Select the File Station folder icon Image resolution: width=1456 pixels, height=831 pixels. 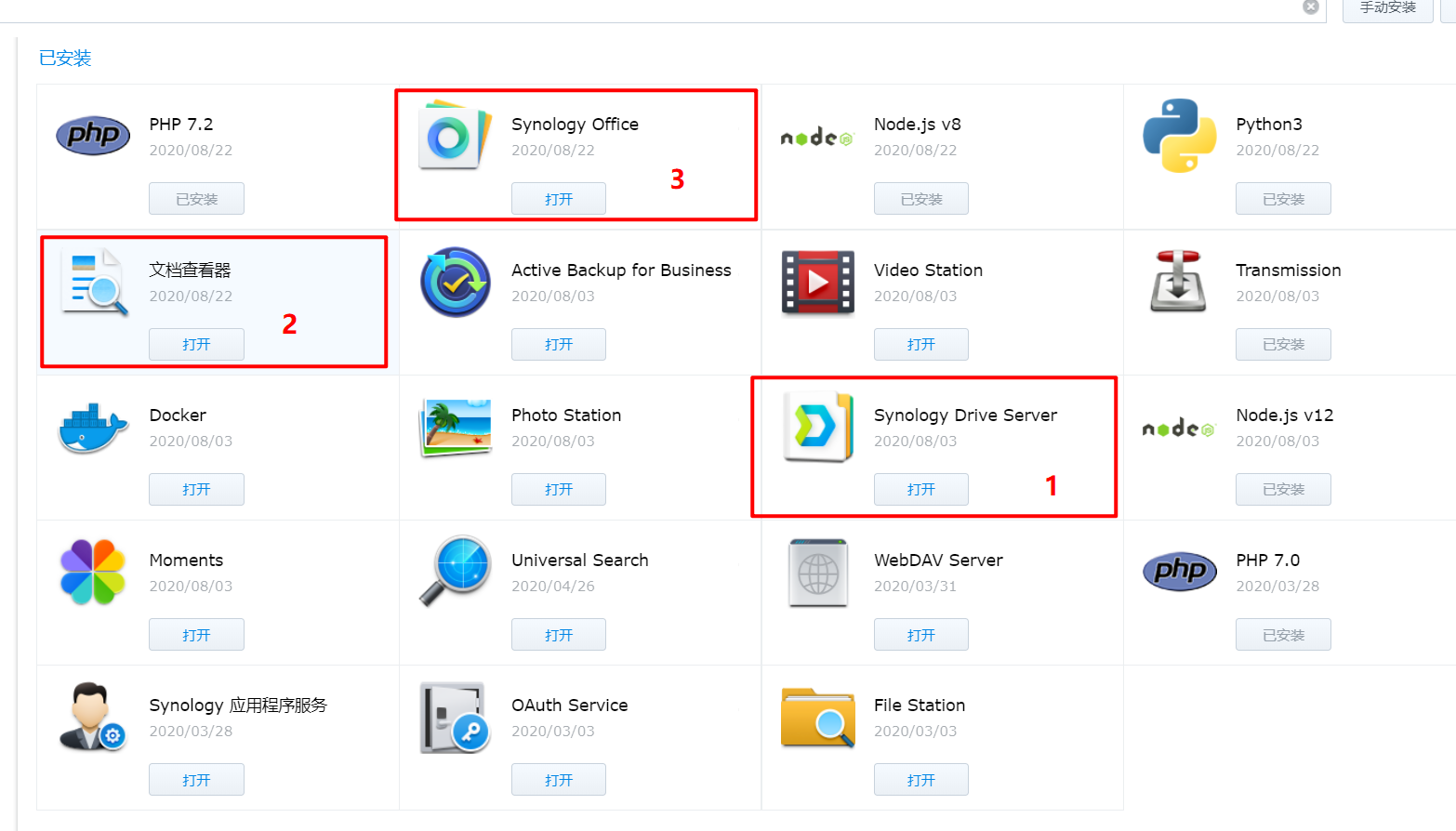click(x=818, y=718)
